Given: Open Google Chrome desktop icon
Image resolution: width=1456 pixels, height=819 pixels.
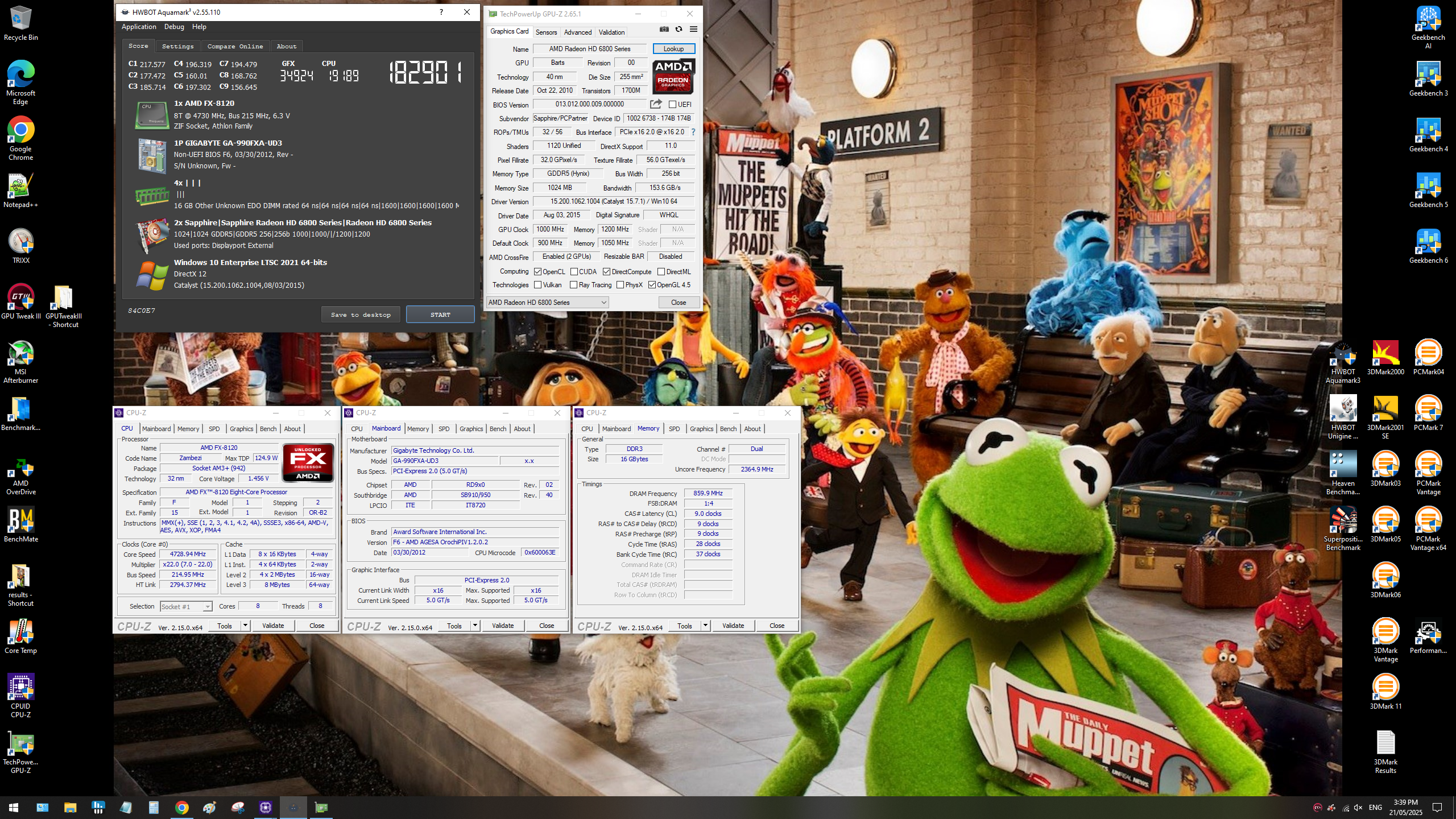Looking at the screenshot, I should point(21,138).
